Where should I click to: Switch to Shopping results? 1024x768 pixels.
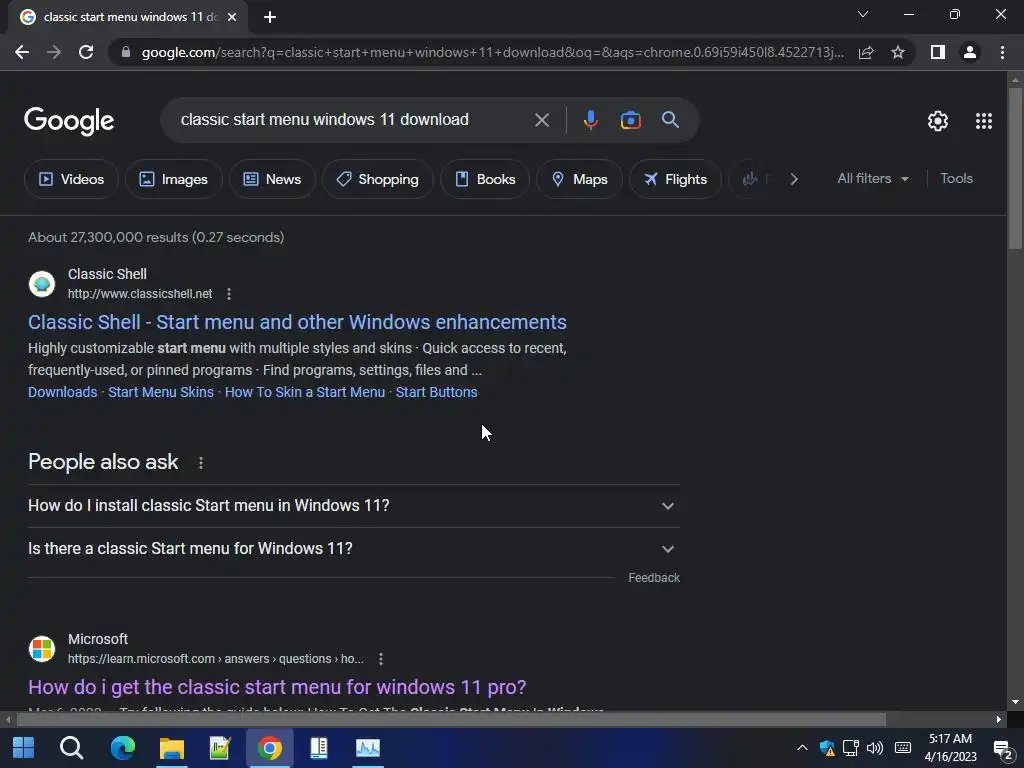pos(377,179)
